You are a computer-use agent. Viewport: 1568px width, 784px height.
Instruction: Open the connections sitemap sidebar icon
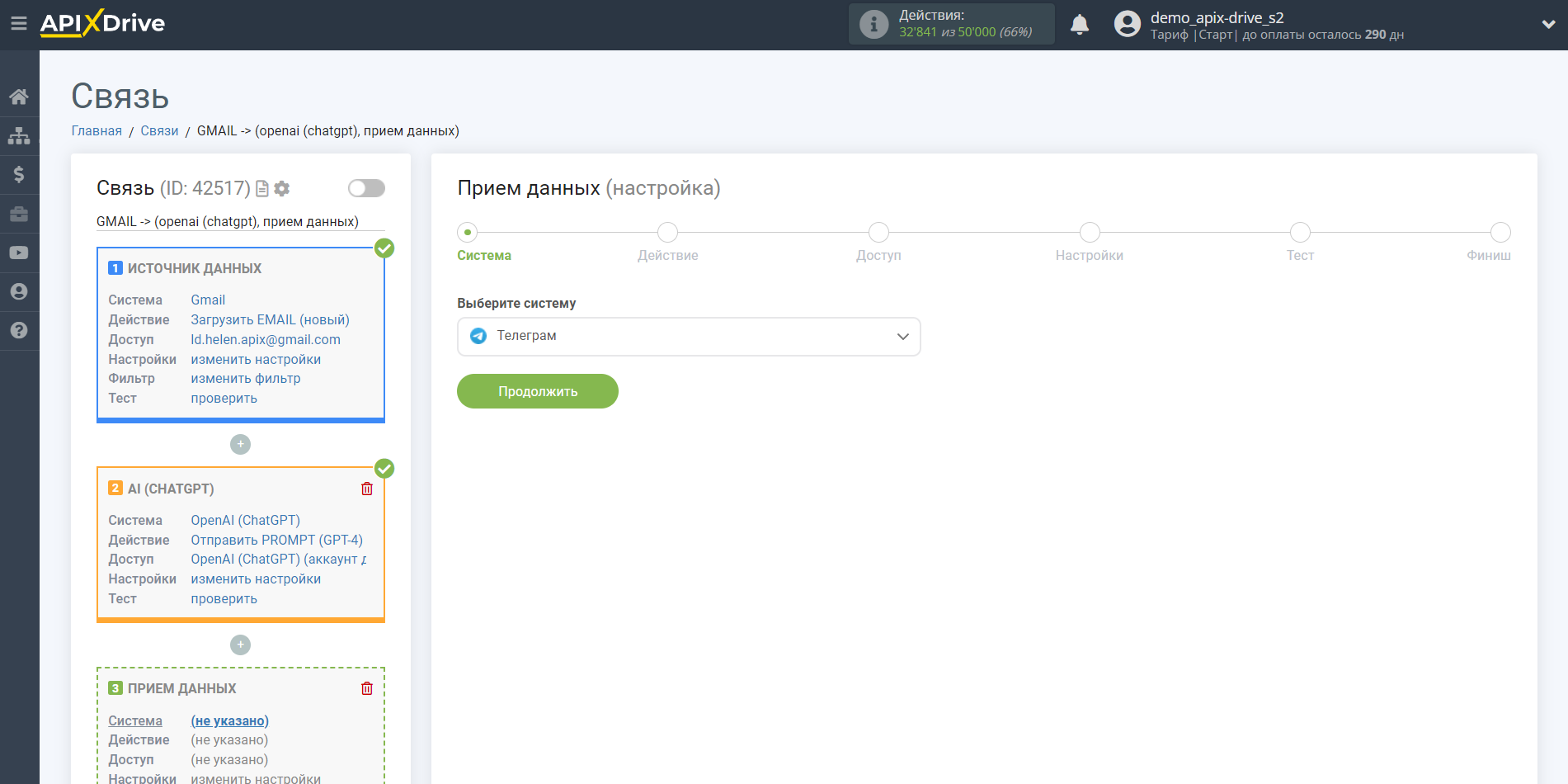pos(19,135)
